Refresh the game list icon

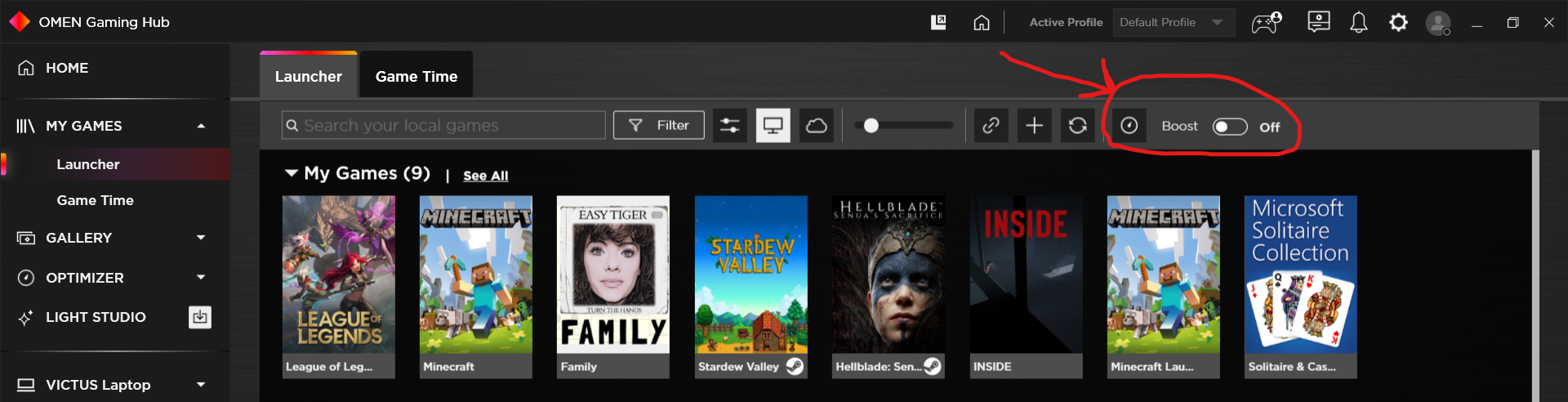[1077, 125]
